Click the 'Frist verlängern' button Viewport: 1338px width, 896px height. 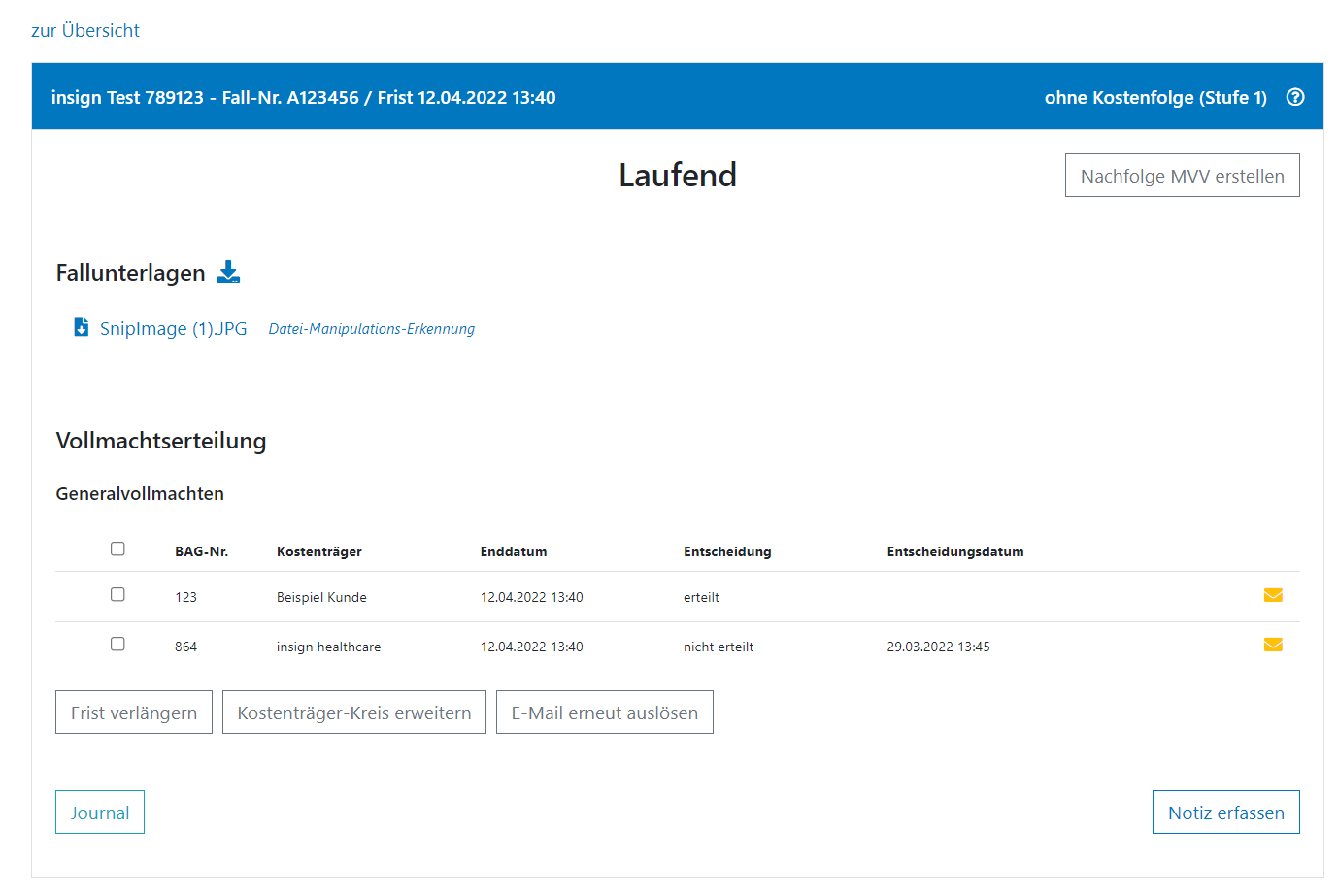point(134,713)
